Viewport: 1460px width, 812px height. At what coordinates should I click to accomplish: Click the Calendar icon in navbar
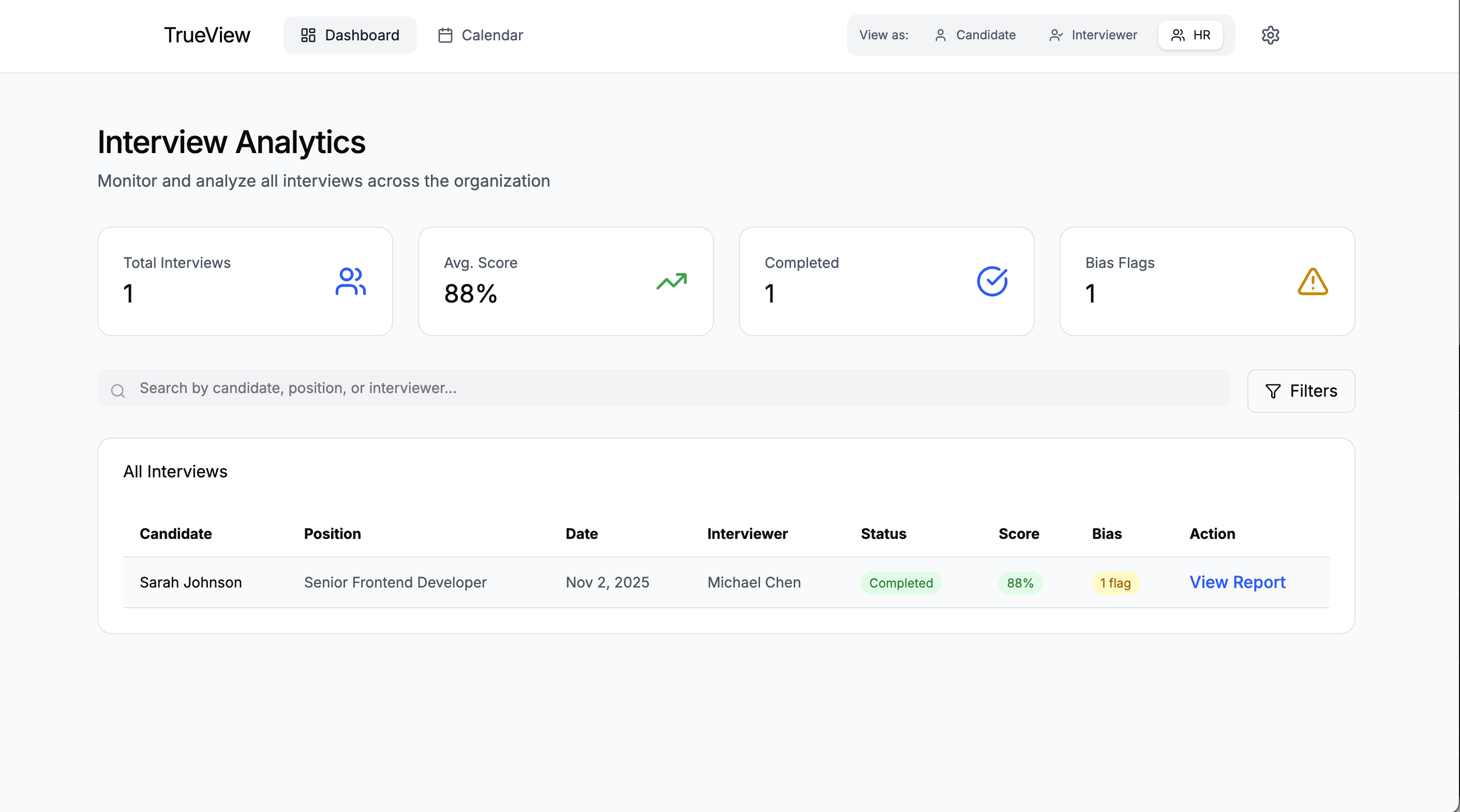(x=445, y=35)
